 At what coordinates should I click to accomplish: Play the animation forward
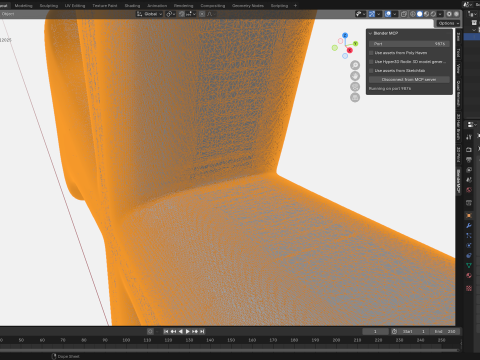click(x=188, y=331)
